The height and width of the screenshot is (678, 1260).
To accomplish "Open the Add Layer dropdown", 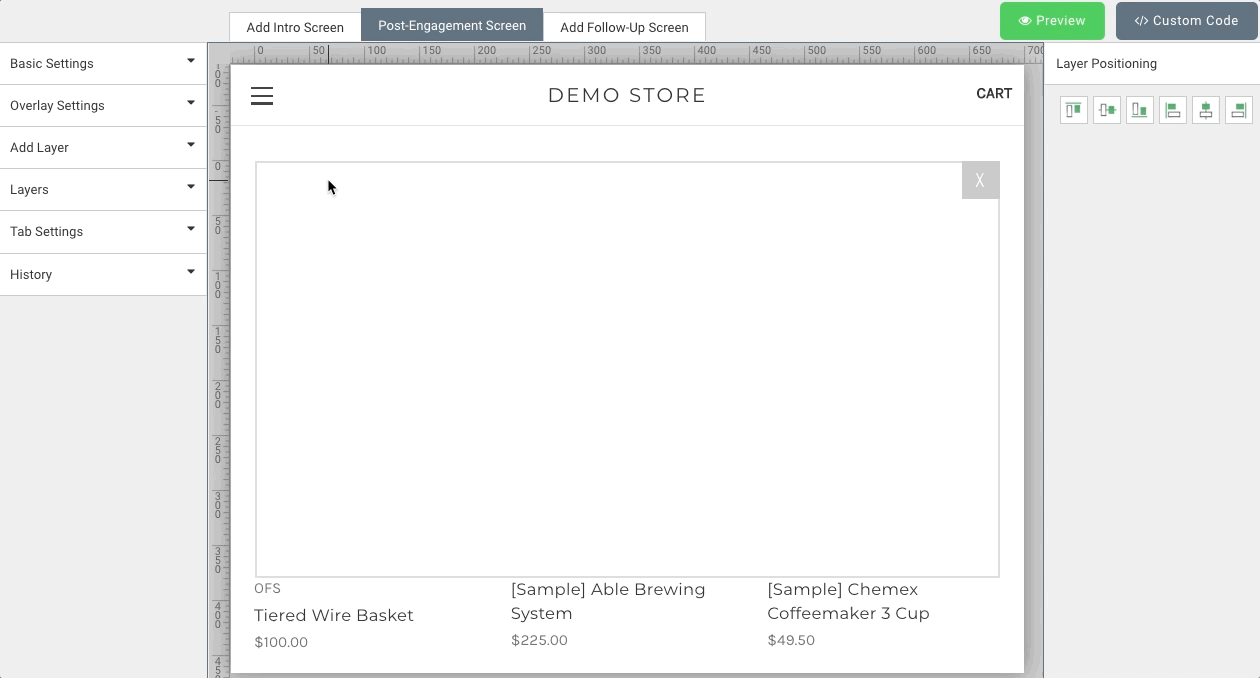I will click(x=102, y=147).
